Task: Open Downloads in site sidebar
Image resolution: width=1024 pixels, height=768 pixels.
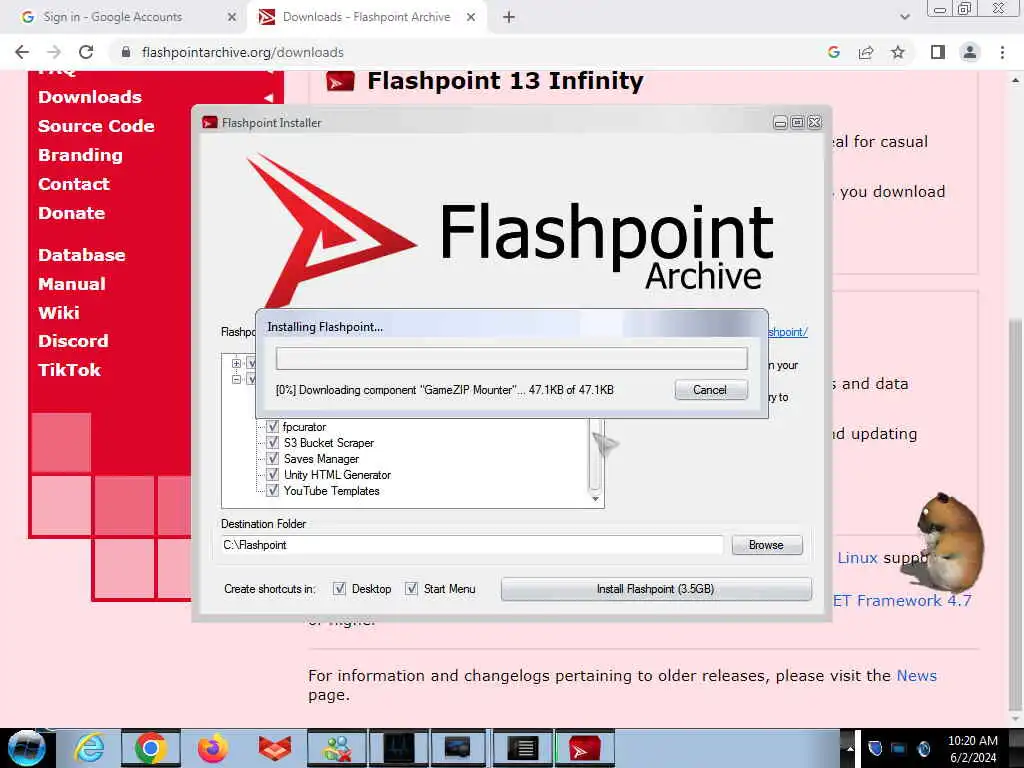Action: (x=90, y=97)
